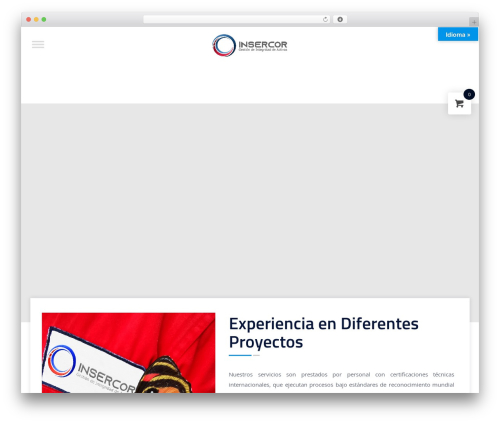Minimize window with the yellow button
This screenshot has width=500, height=423.
pyautogui.click(x=36, y=20)
